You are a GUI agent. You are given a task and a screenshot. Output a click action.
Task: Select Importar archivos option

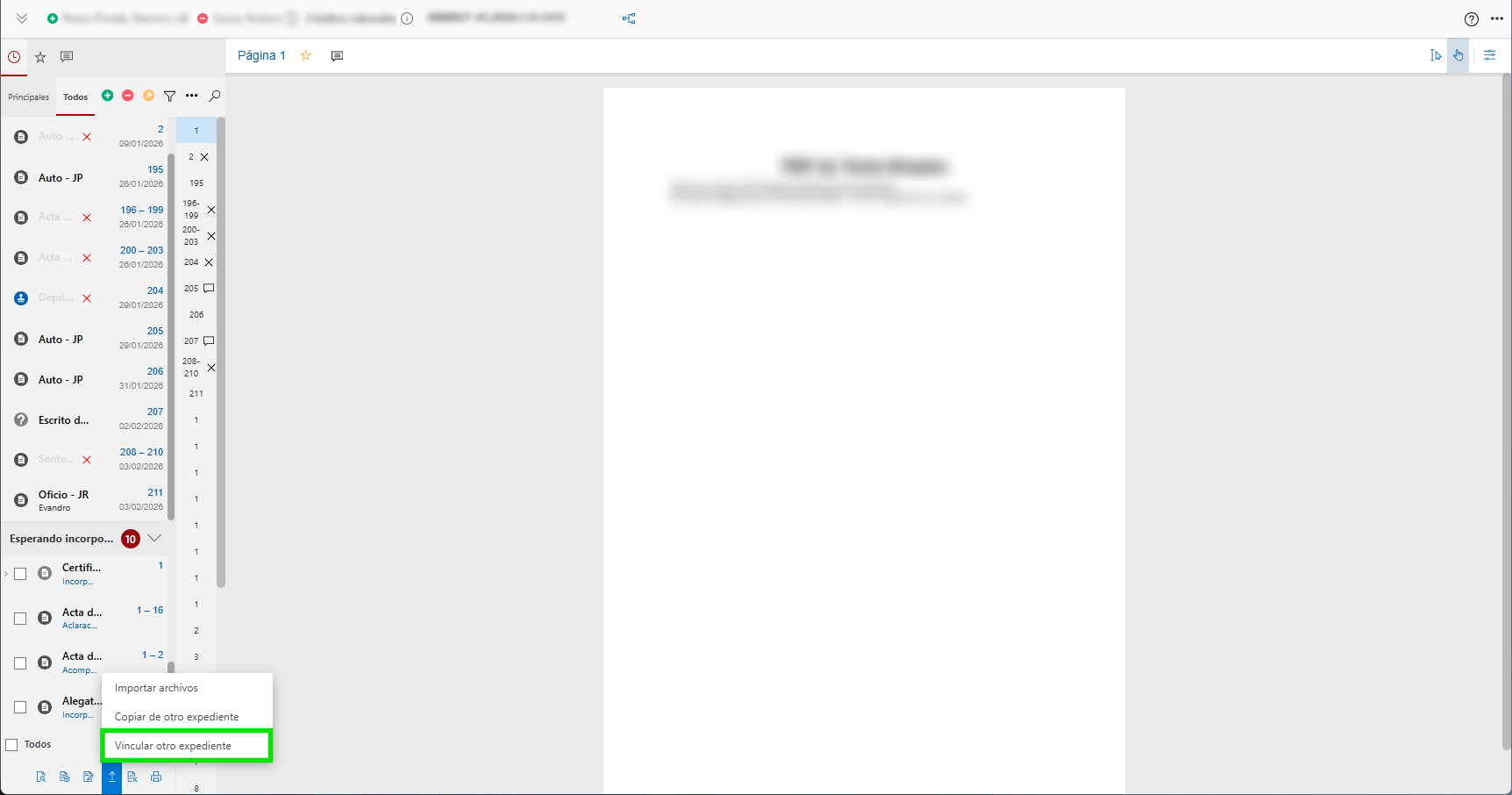[x=156, y=688]
